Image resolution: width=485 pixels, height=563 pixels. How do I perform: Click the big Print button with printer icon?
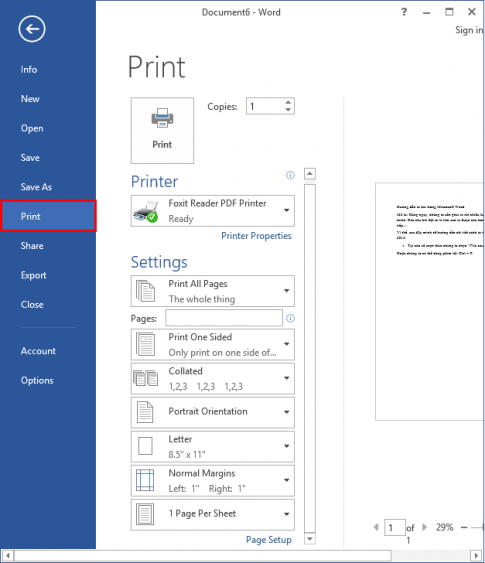point(162,130)
